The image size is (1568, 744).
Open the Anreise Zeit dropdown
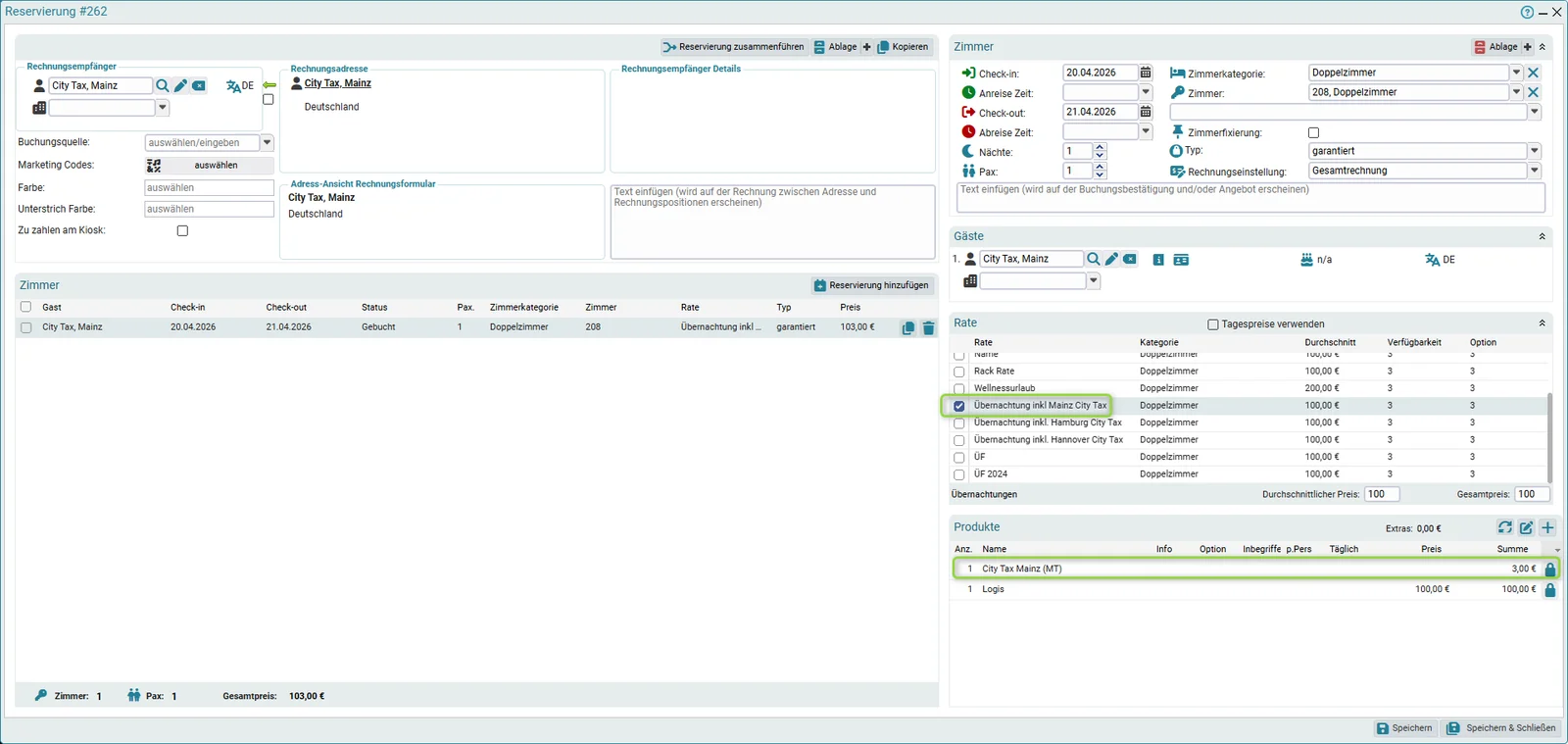1146,92
